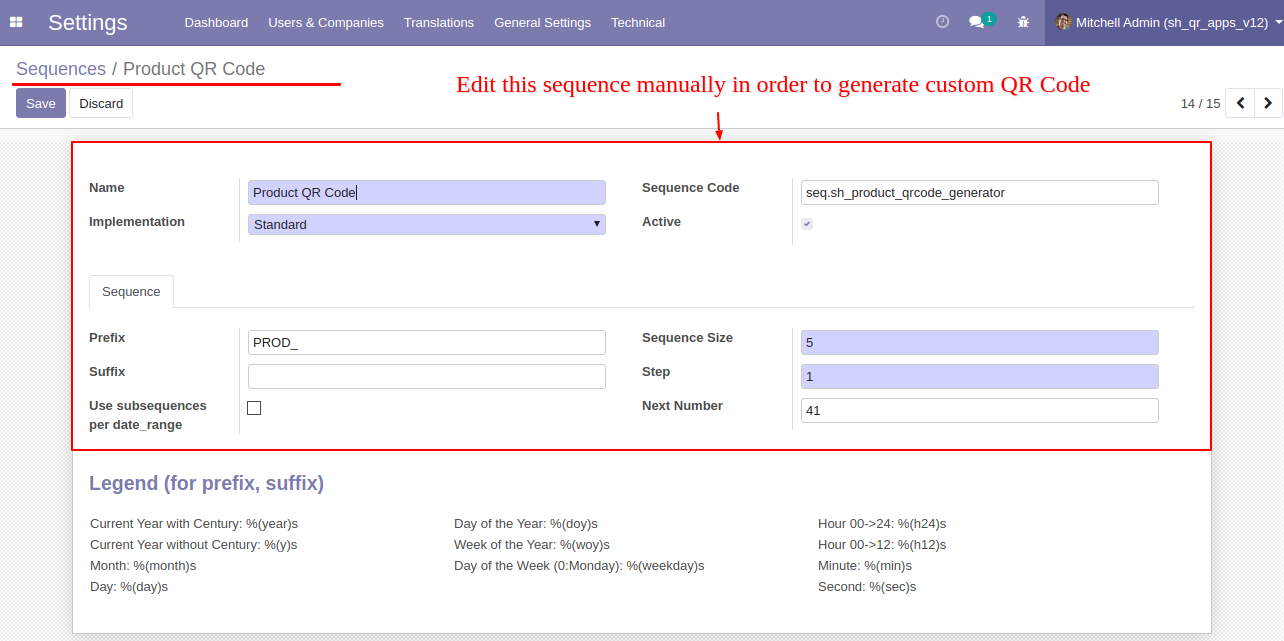
Task: Go back to Sequences breadcrumb
Action: click(61, 69)
